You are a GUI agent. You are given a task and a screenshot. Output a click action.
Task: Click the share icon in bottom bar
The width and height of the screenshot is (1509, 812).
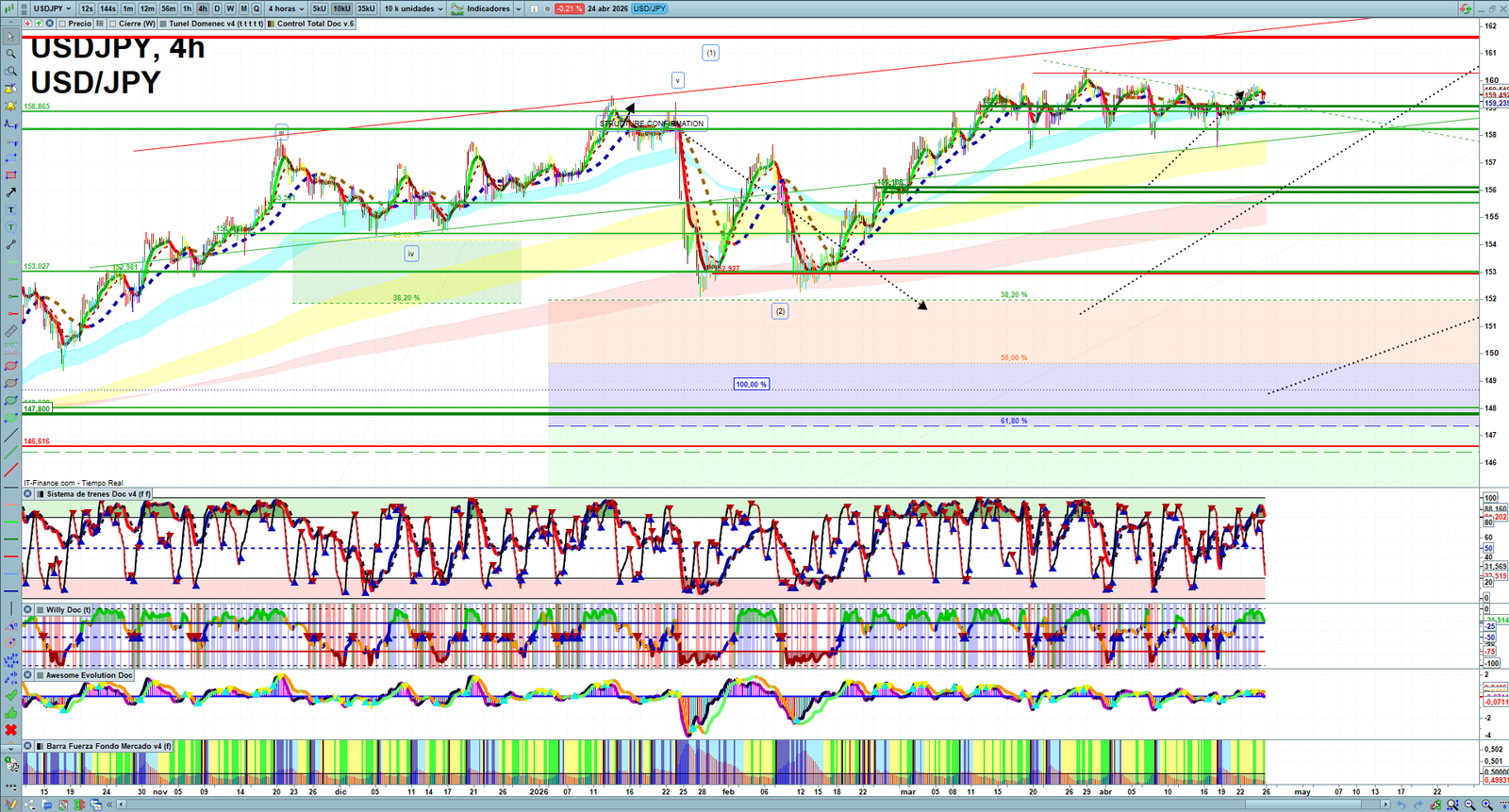pyautogui.click(x=31, y=804)
